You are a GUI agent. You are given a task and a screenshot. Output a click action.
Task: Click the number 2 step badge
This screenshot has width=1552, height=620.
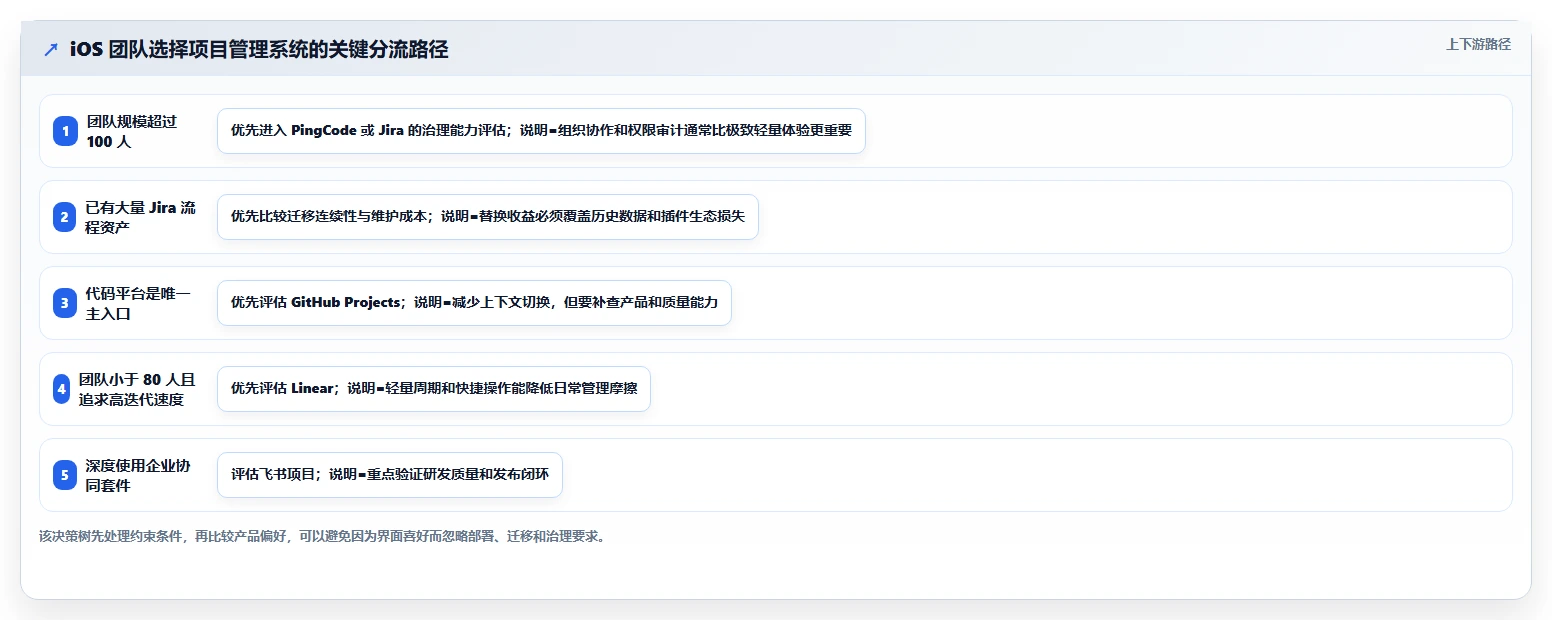(x=65, y=217)
